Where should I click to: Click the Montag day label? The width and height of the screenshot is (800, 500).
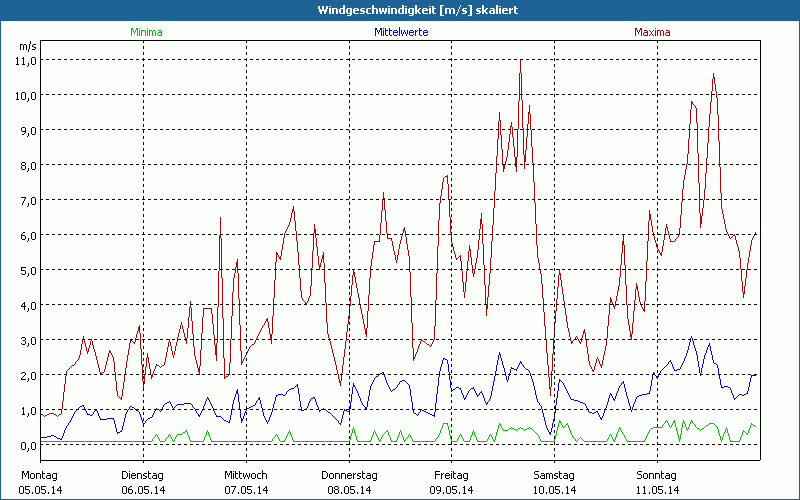(39, 474)
